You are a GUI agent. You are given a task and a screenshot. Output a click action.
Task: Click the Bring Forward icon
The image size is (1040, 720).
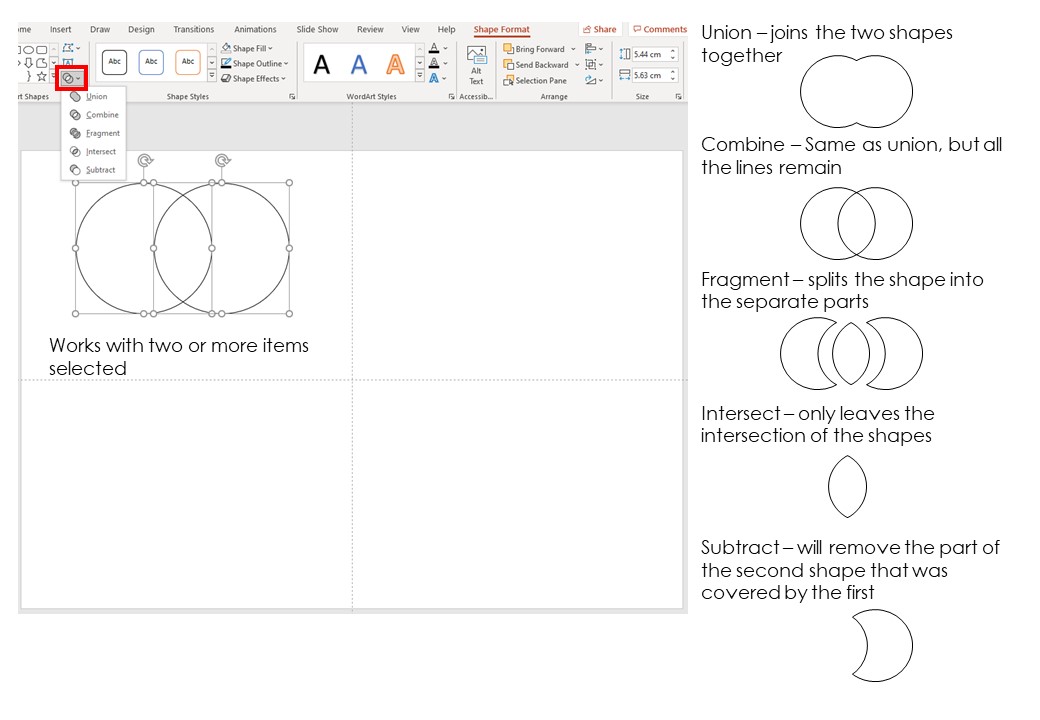point(507,49)
